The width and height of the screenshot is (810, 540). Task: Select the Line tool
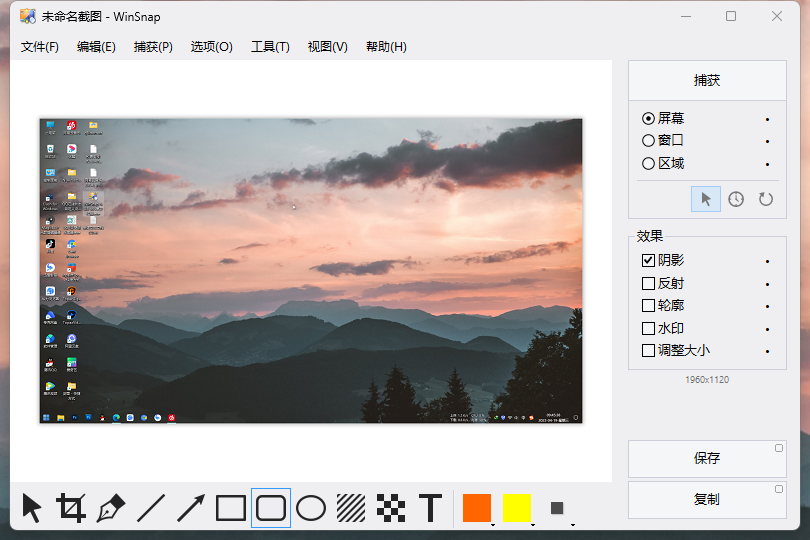tap(151, 508)
